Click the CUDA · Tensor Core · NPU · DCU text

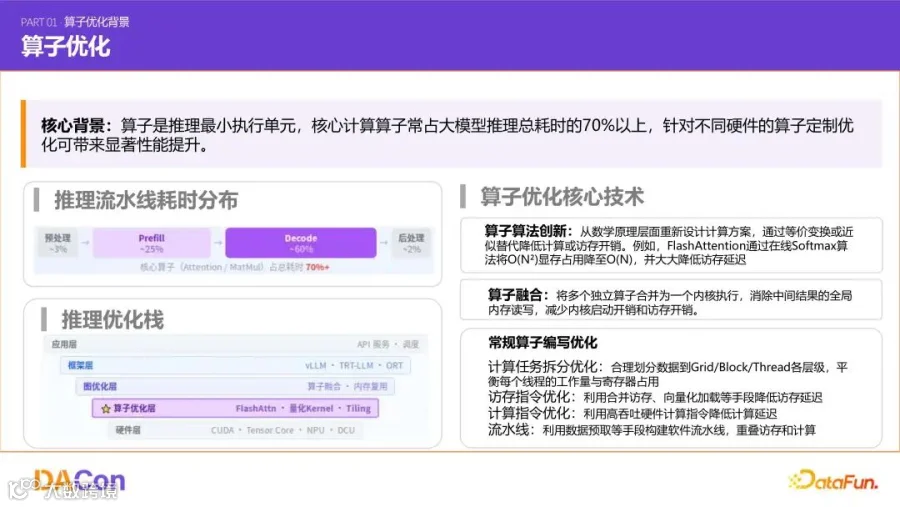pos(282,430)
